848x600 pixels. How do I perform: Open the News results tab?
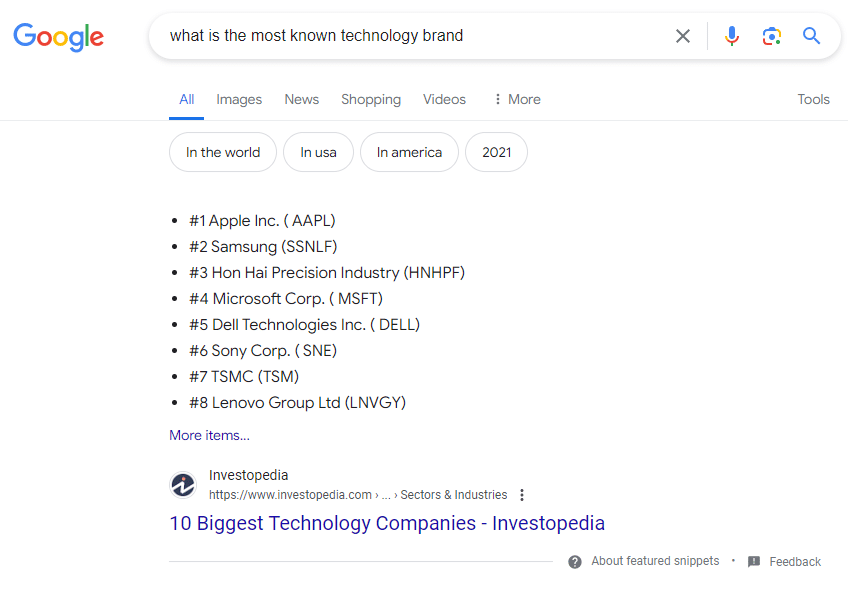coord(301,99)
